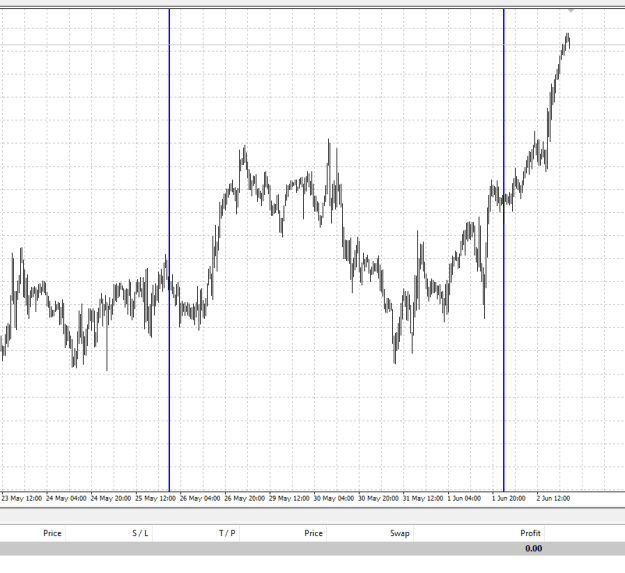
Task: Click the 26 May 04:00 time label
Action: click(x=200, y=498)
